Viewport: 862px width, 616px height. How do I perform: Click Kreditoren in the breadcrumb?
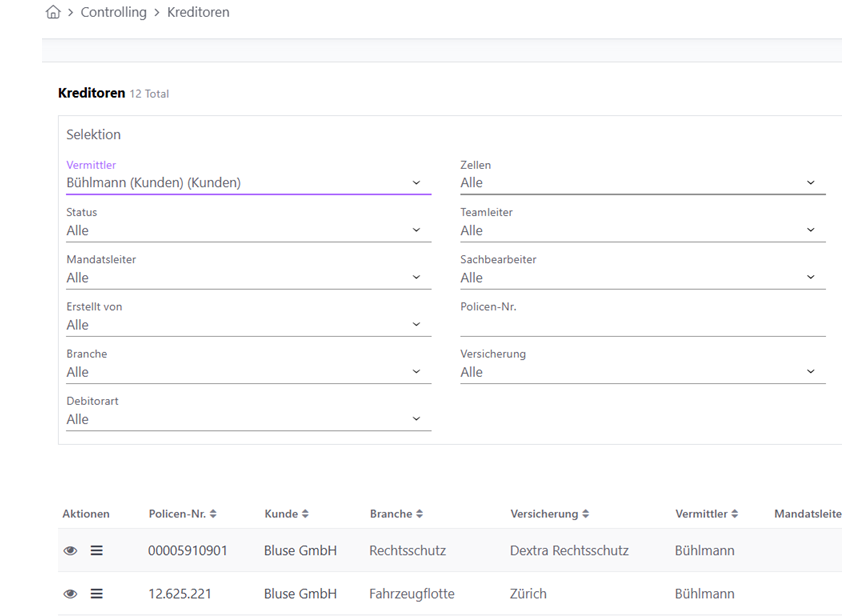point(196,13)
